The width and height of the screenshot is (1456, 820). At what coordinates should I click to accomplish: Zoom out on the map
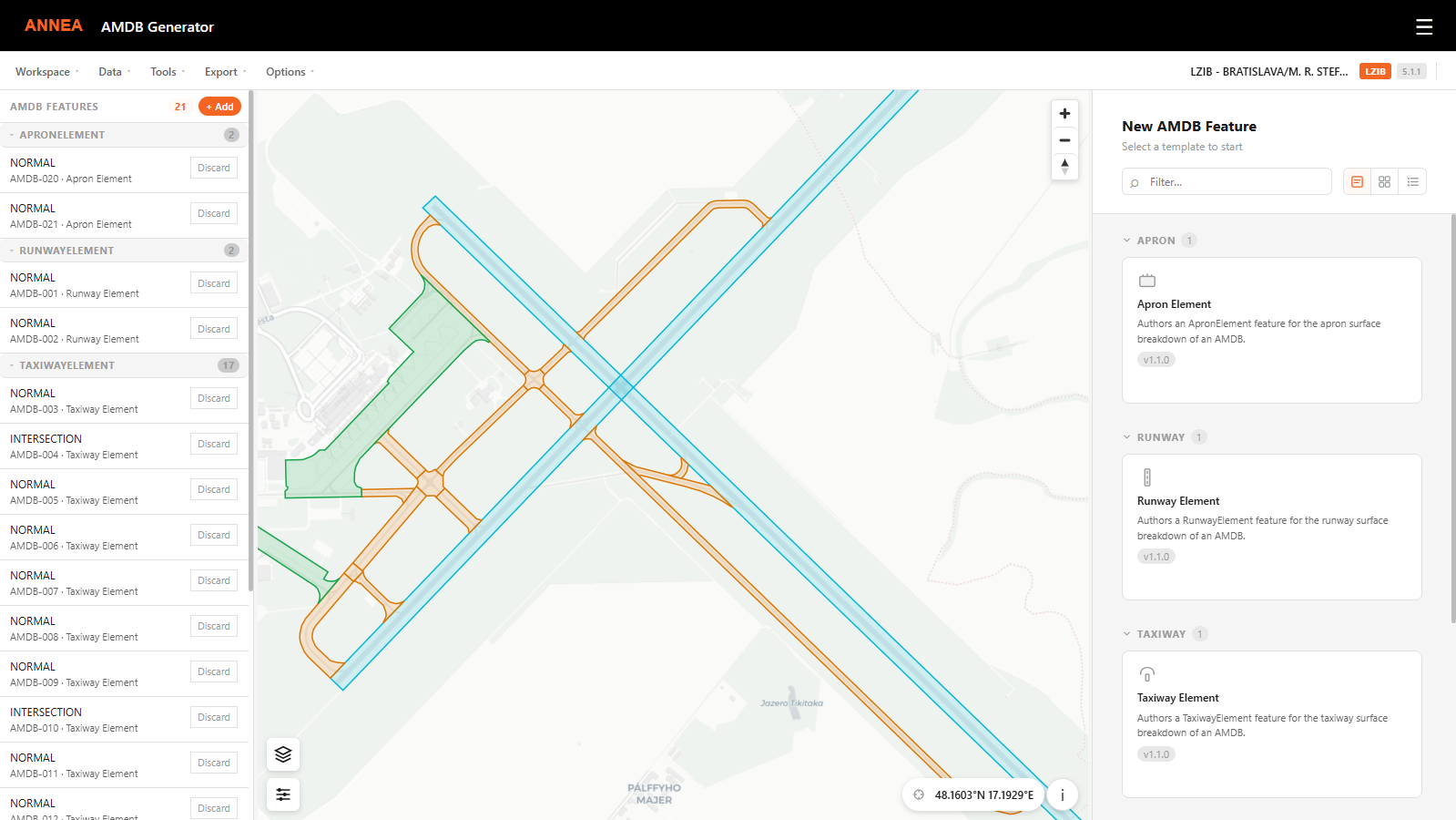pos(1064,140)
